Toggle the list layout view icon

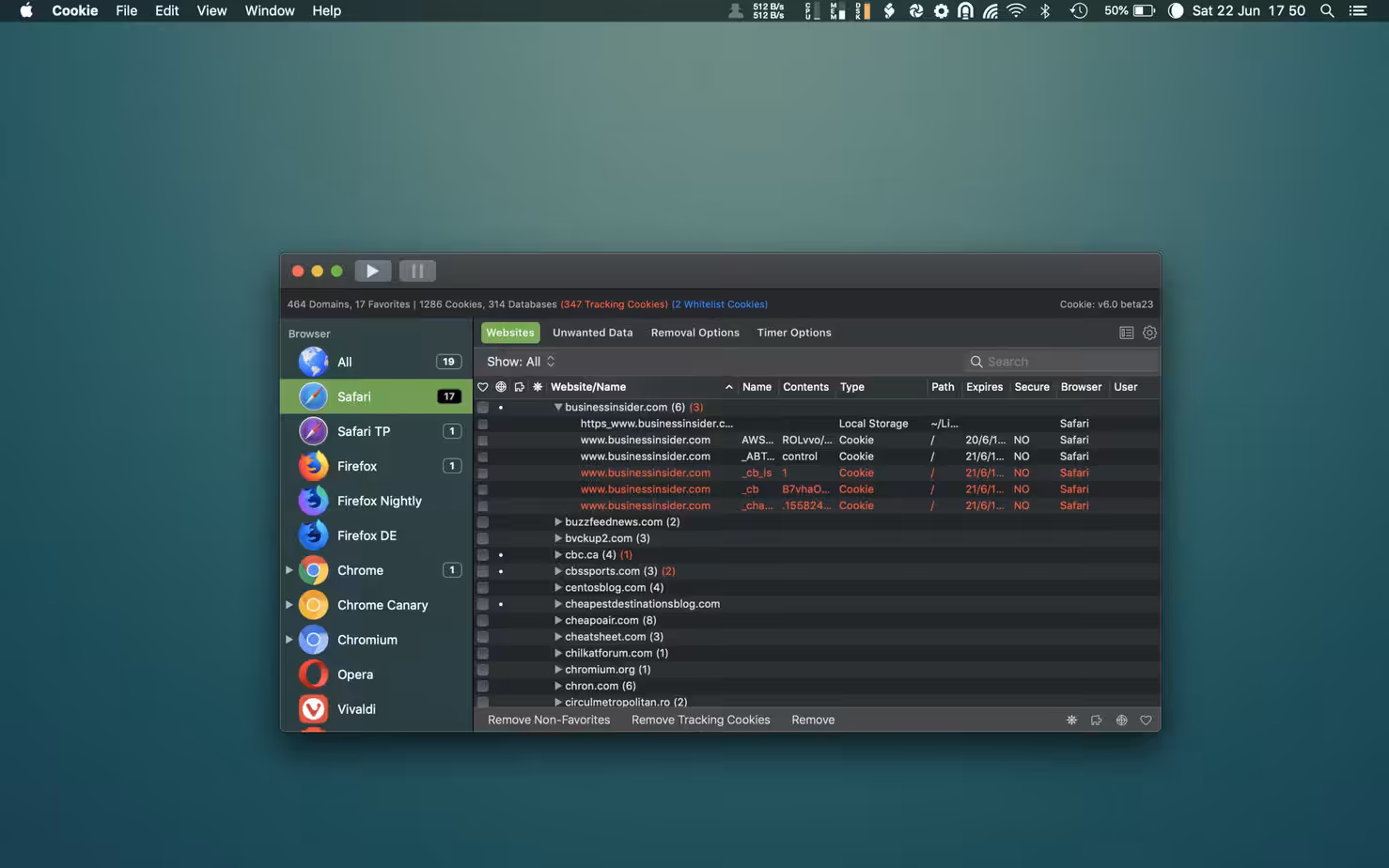(x=1126, y=333)
